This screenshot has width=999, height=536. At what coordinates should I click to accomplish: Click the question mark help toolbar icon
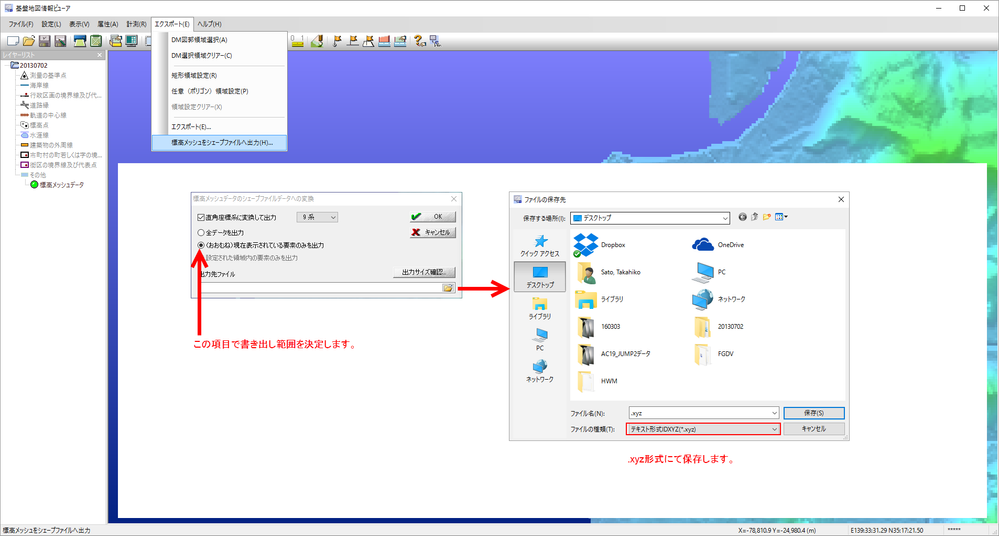tap(419, 41)
